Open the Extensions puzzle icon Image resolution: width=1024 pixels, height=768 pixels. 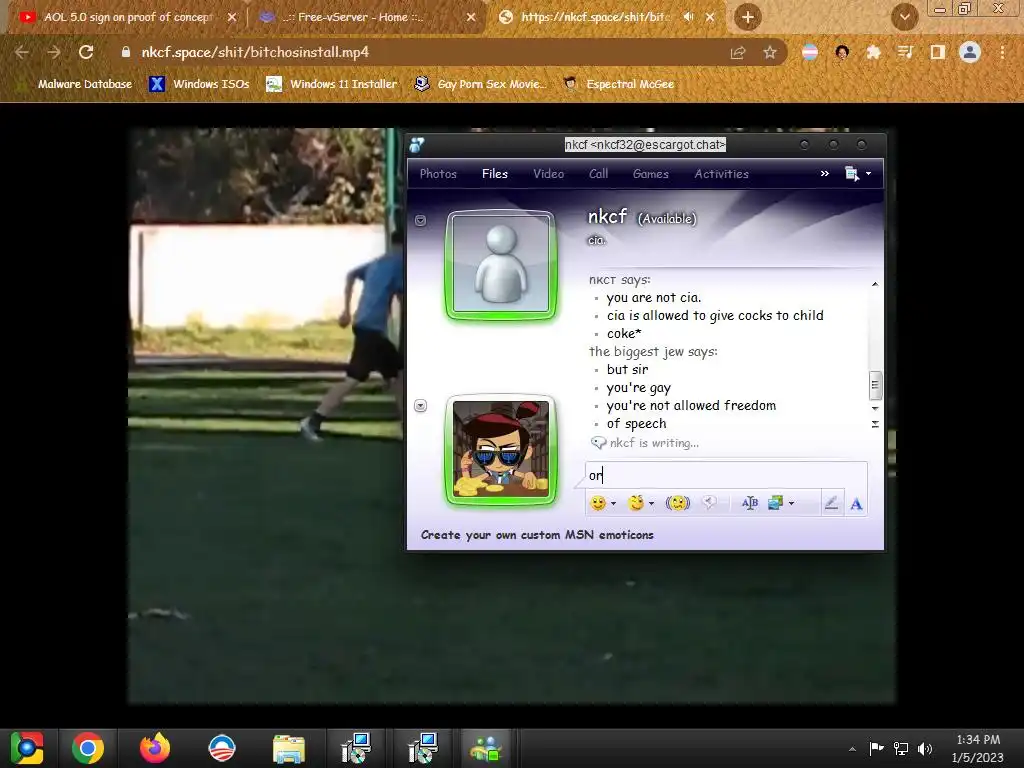[873, 52]
